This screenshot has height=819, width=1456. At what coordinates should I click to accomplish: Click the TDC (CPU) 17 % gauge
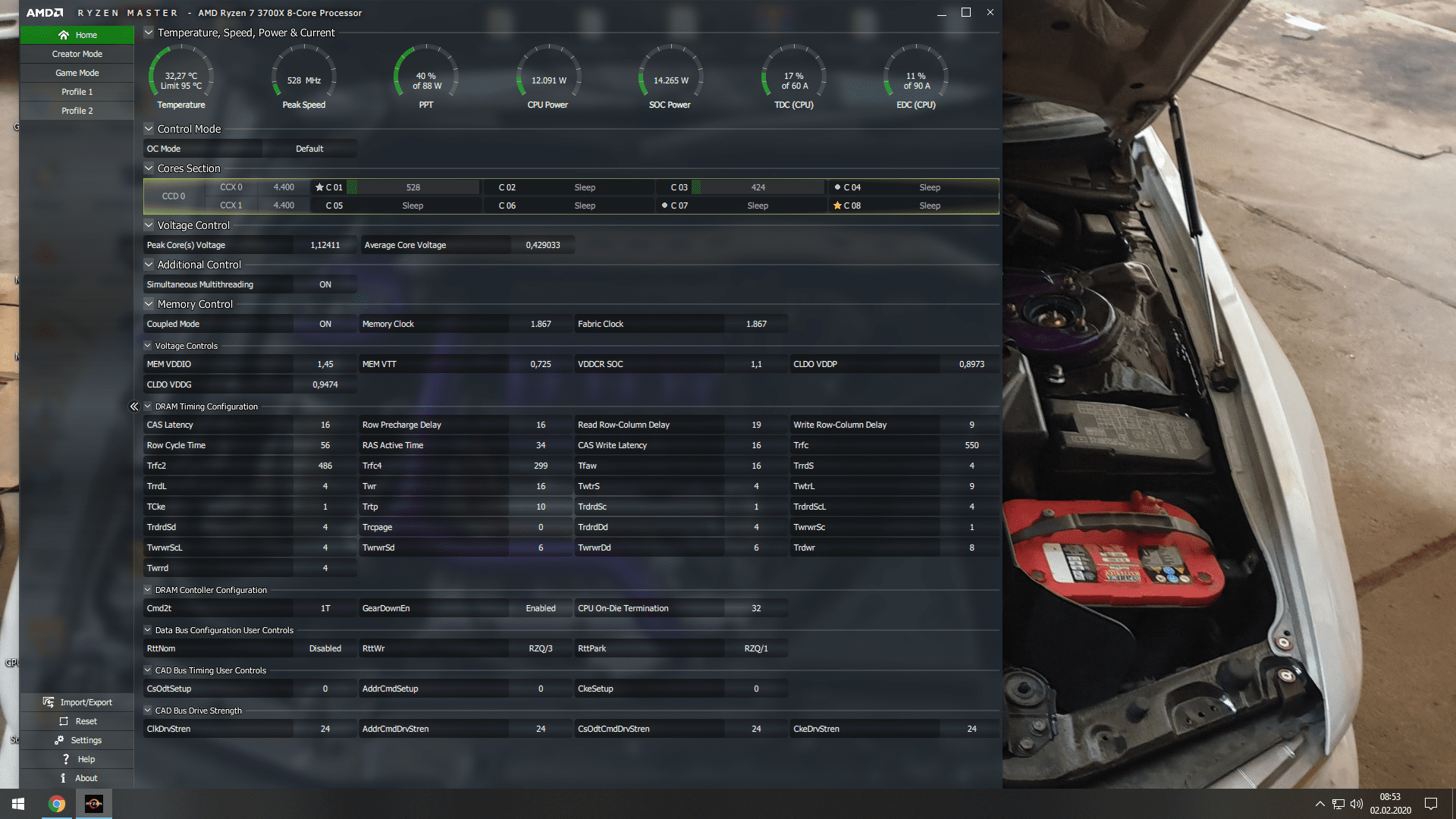[x=794, y=77]
